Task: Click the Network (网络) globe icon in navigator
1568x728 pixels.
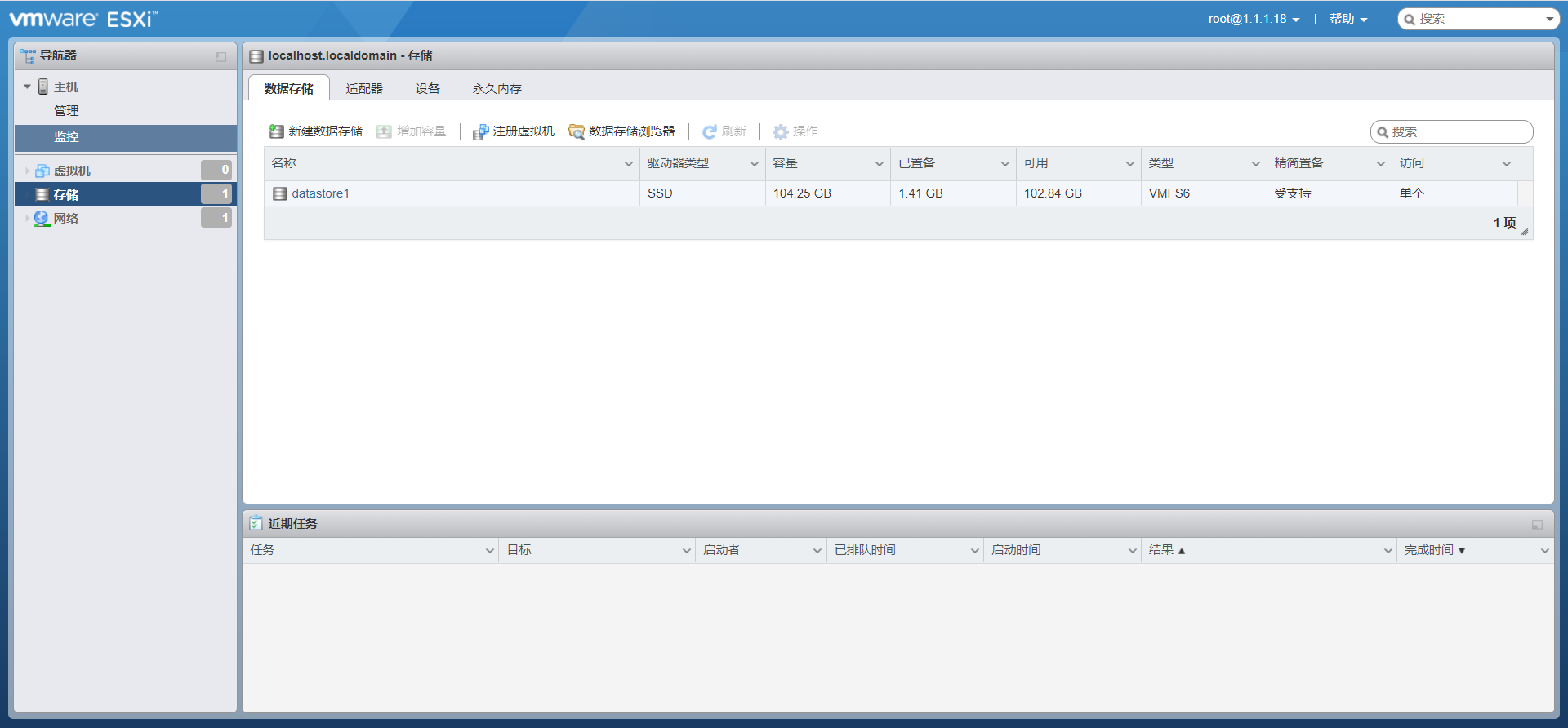Action: coord(42,218)
